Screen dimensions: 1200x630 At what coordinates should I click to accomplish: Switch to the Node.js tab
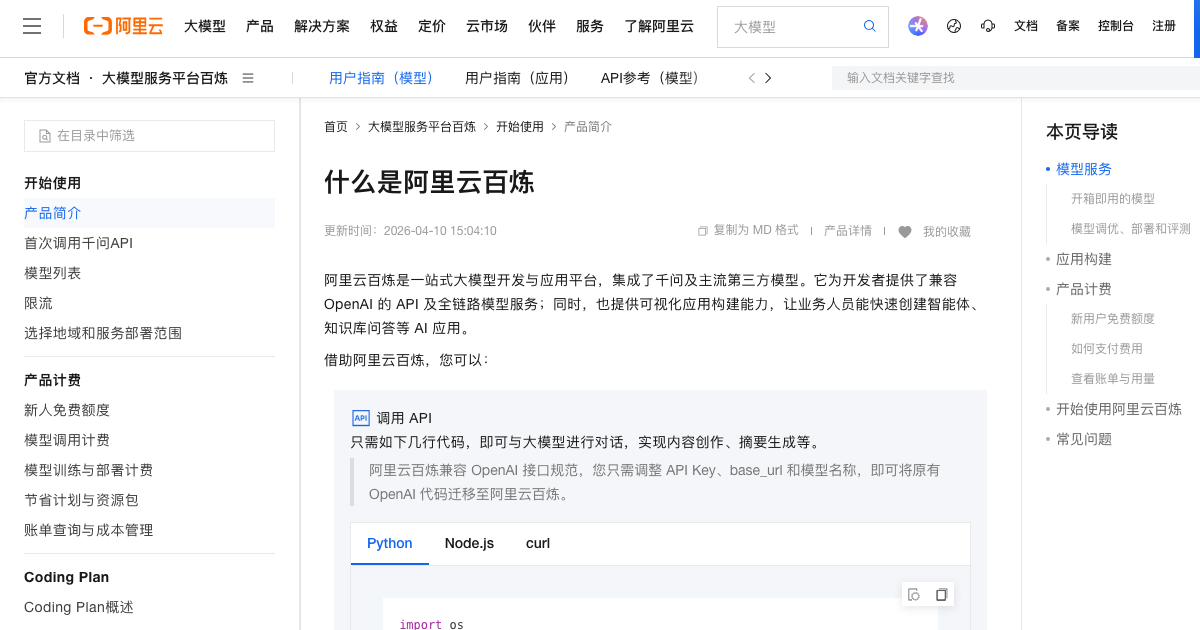click(x=469, y=543)
